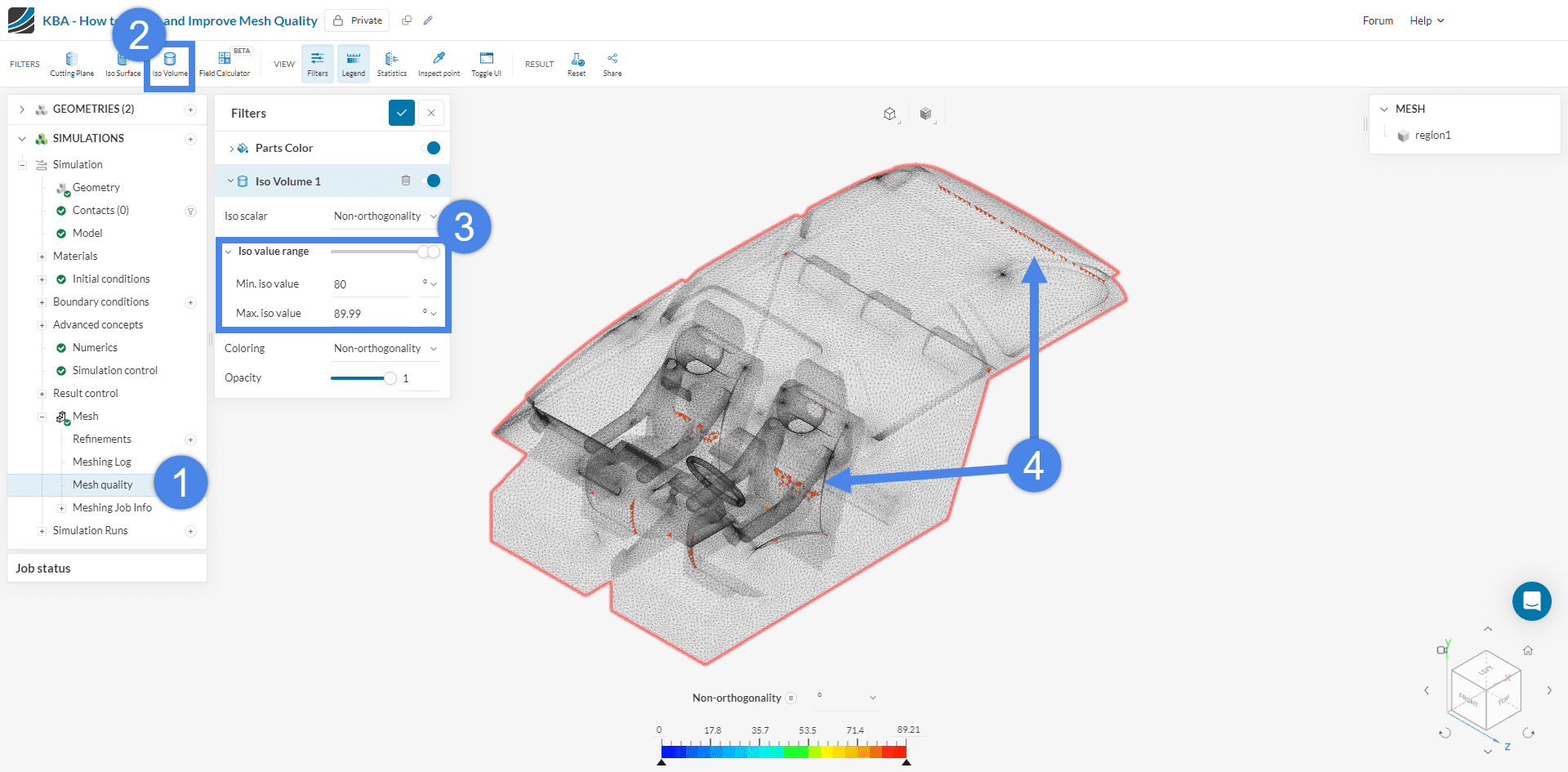This screenshot has width=1568, height=772.
Task: Open the Statistics view
Action: tap(391, 64)
